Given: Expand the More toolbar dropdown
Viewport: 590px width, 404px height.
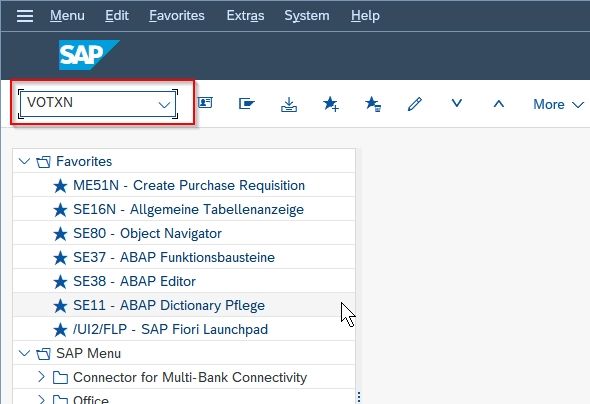Looking at the screenshot, I should 558,104.
